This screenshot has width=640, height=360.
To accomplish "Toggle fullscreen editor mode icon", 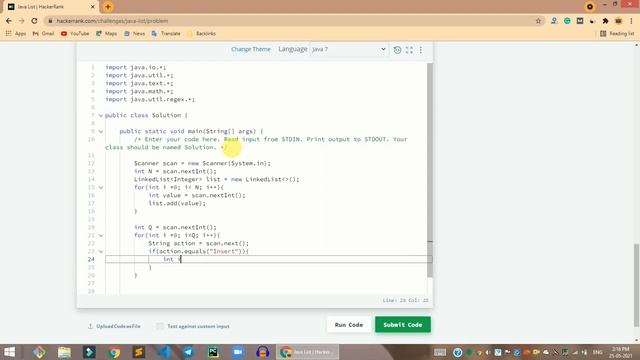I will (409, 50).
